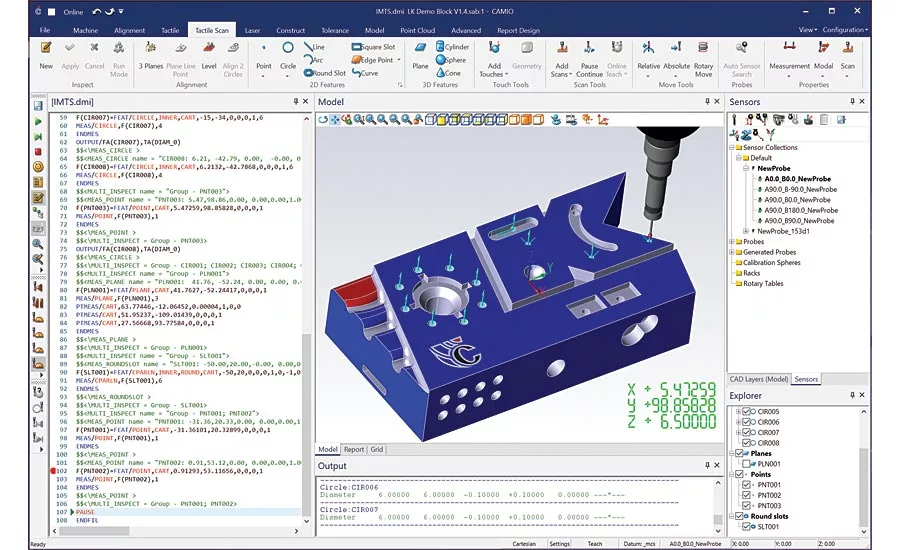Uncheck the Planes group checkbox

point(739,453)
